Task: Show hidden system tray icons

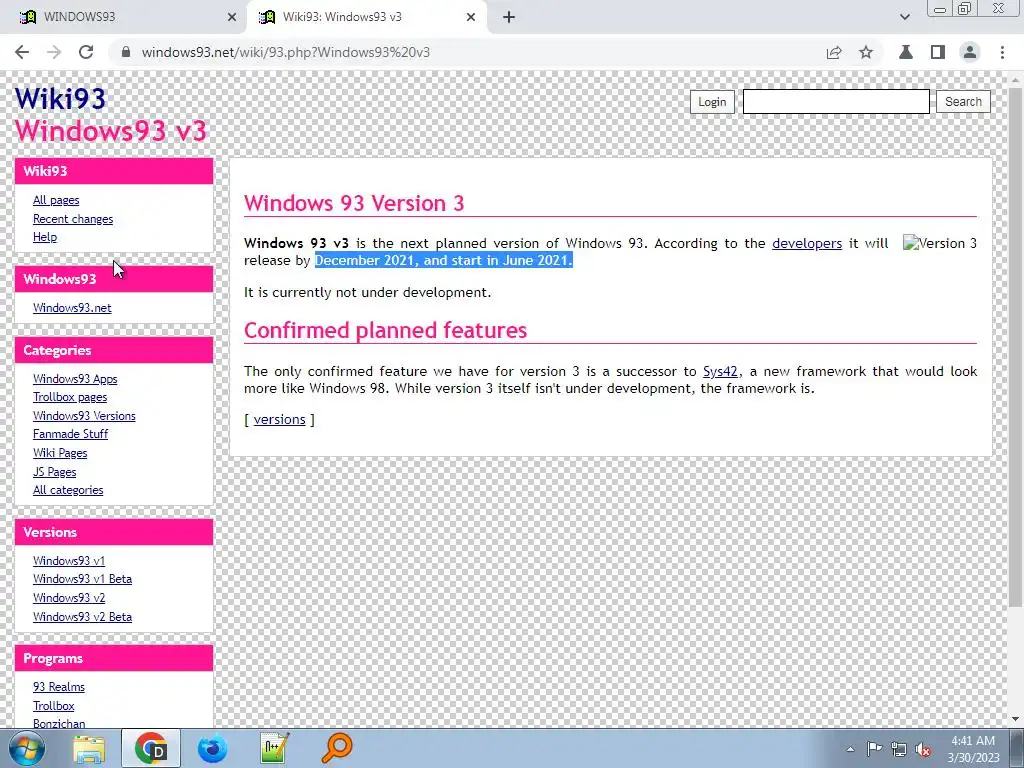Action: (x=850, y=749)
